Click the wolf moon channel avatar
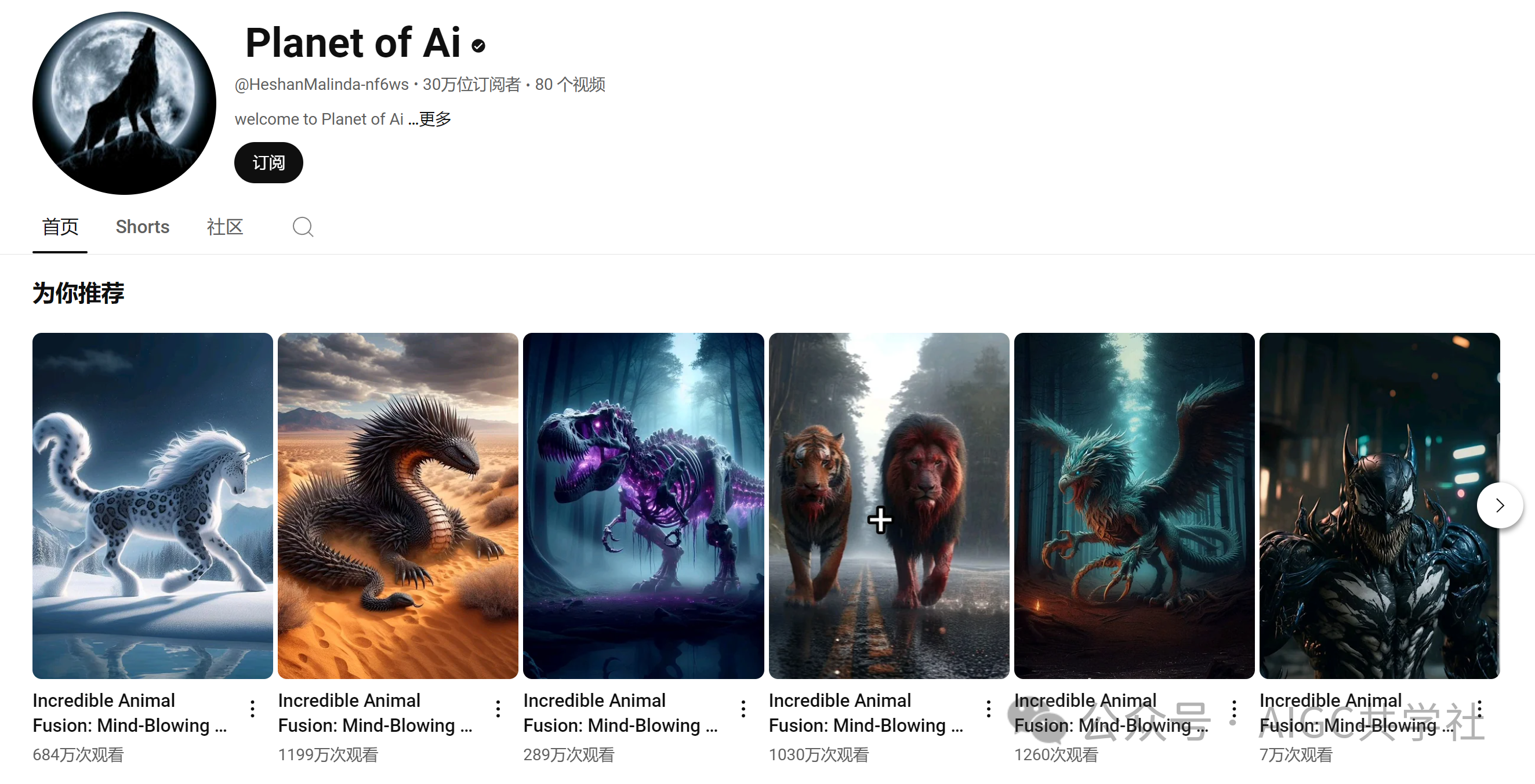 tap(124, 103)
